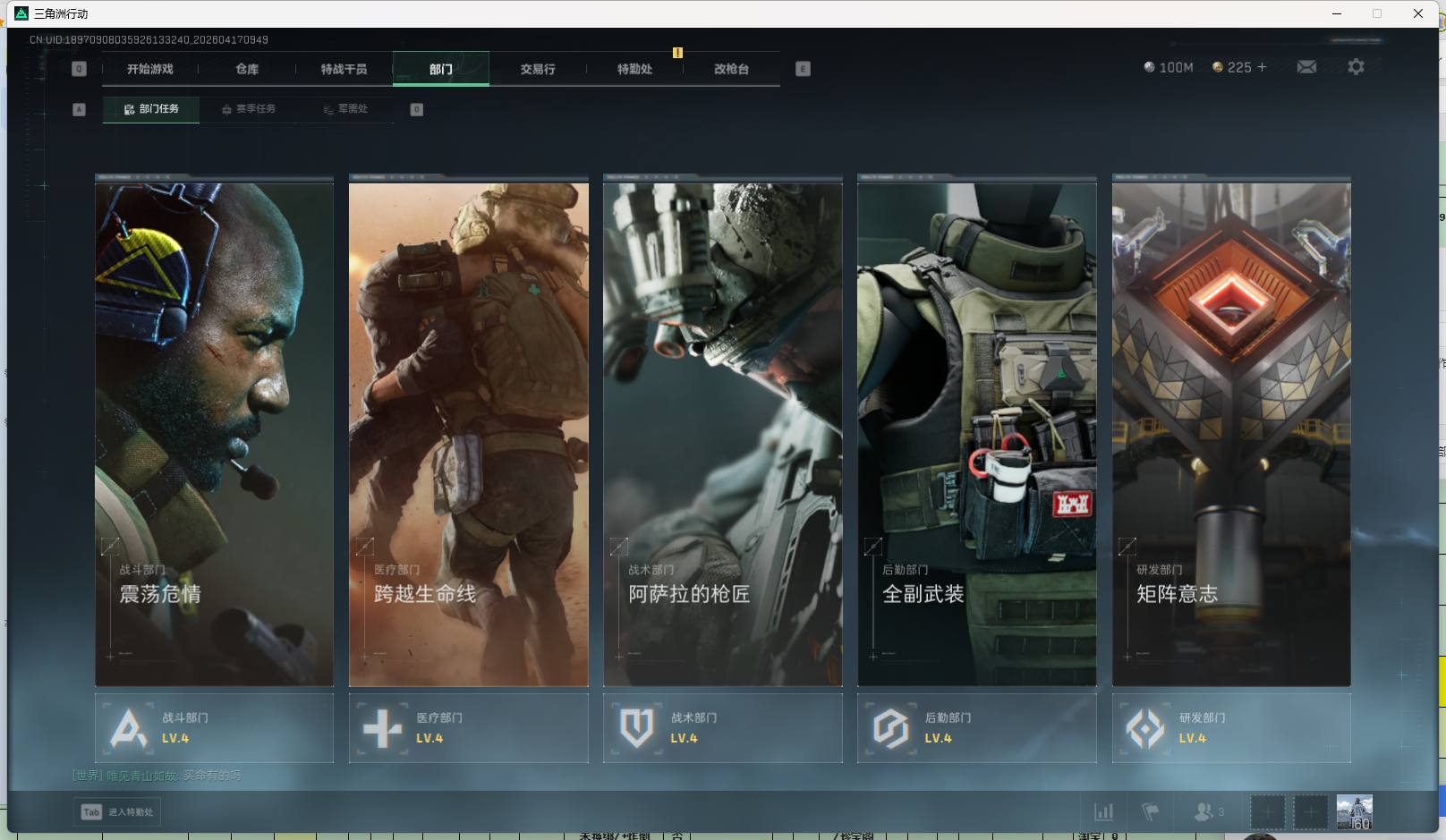Select the 部门任务 sub-tab
The width and height of the screenshot is (1446, 840).
click(151, 109)
